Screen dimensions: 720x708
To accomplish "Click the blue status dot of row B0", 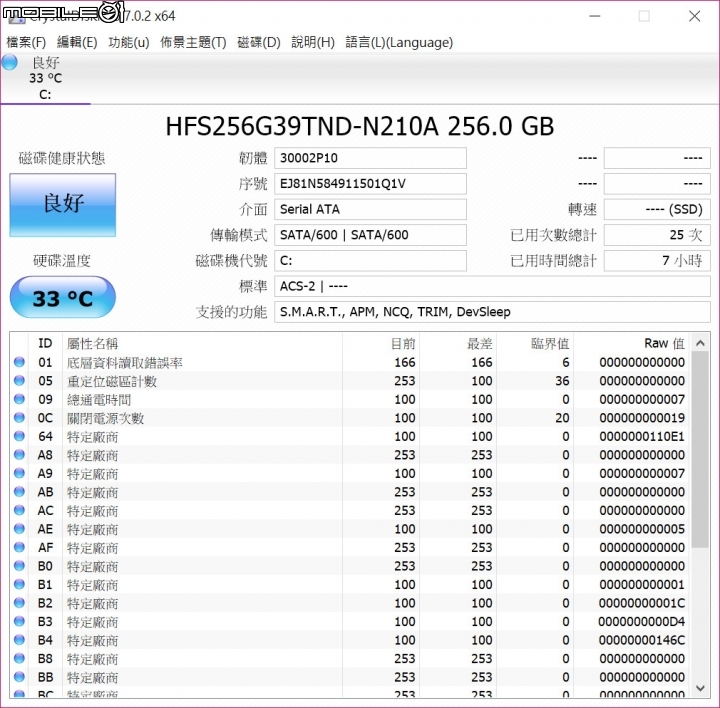I will point(19,565).
